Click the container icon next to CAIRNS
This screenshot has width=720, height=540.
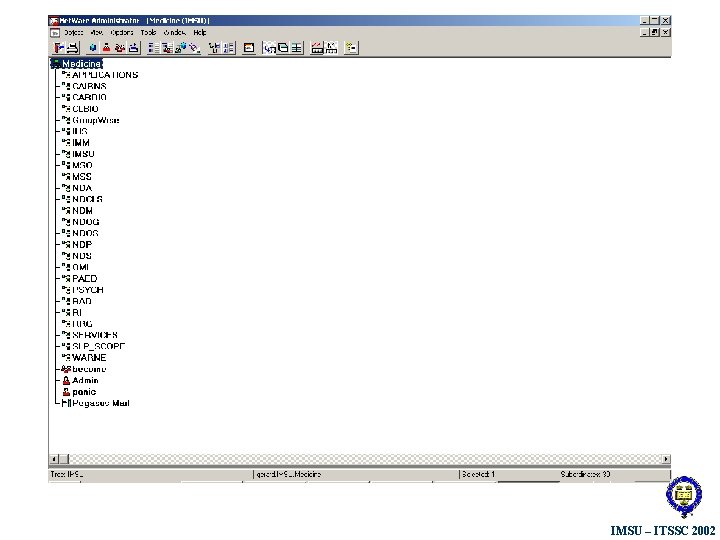coord(66,86)
